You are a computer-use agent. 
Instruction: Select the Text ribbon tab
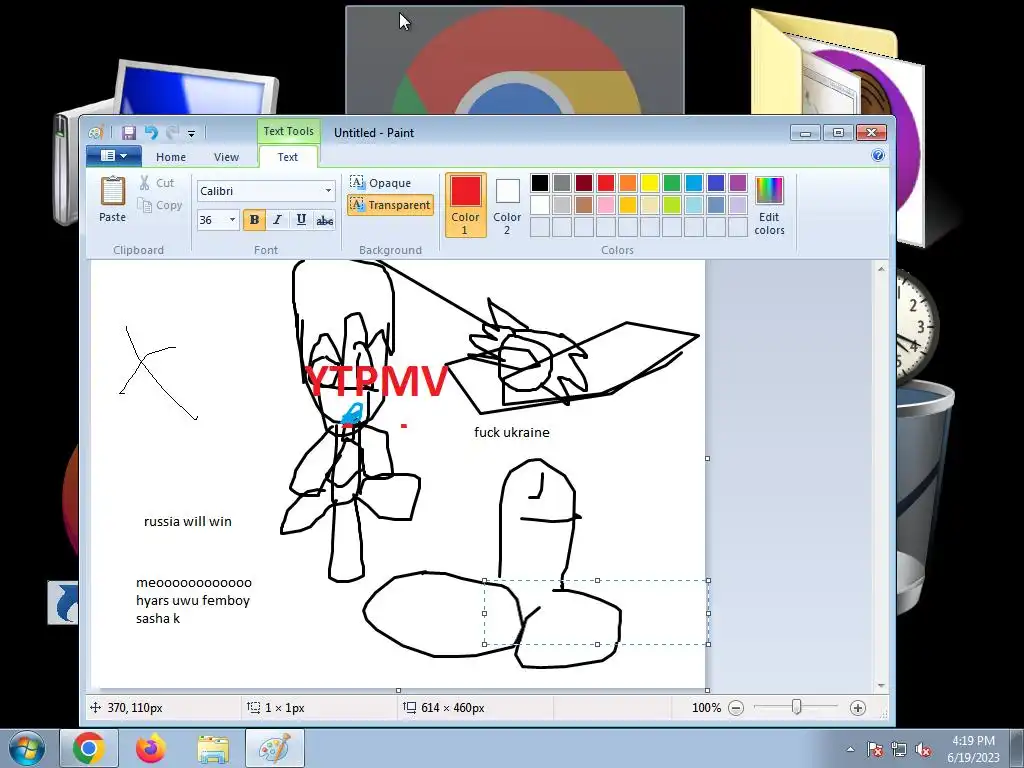coord(287,157)
